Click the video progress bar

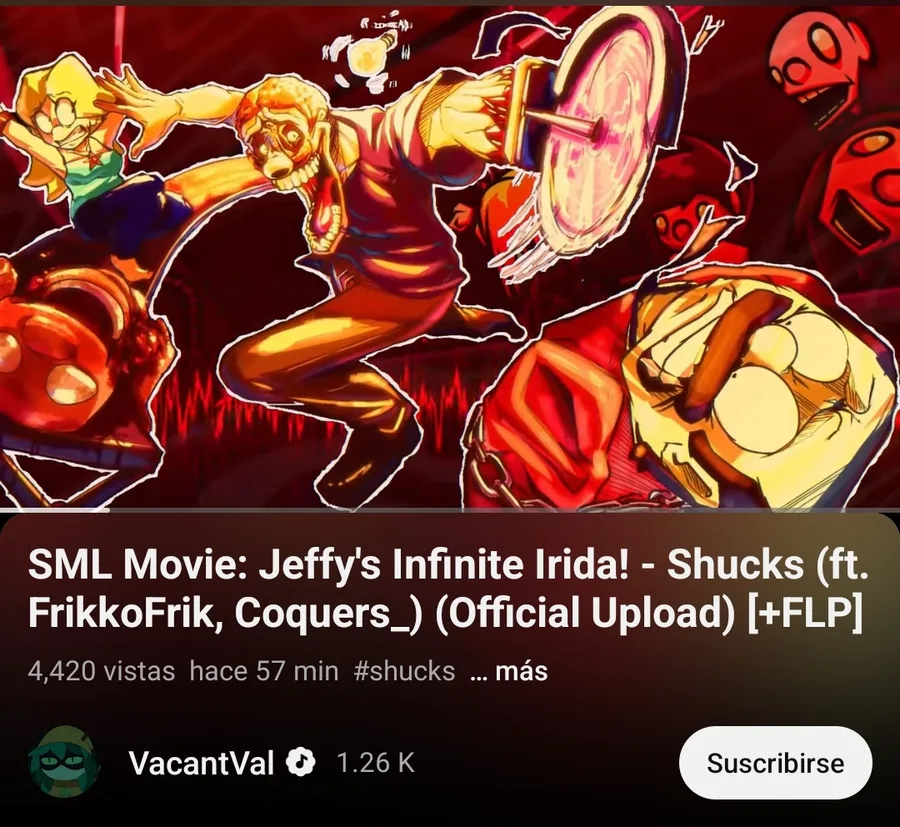450,509
